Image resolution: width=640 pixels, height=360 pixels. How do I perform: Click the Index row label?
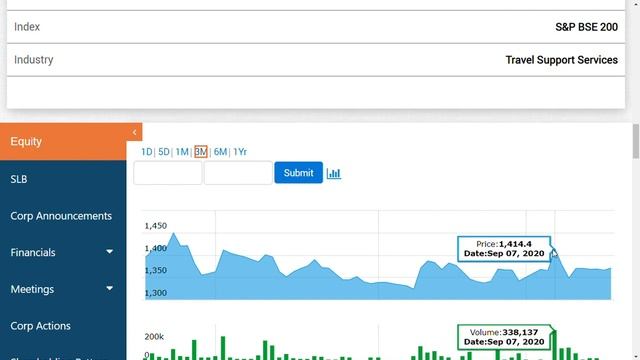pos(27,27)
